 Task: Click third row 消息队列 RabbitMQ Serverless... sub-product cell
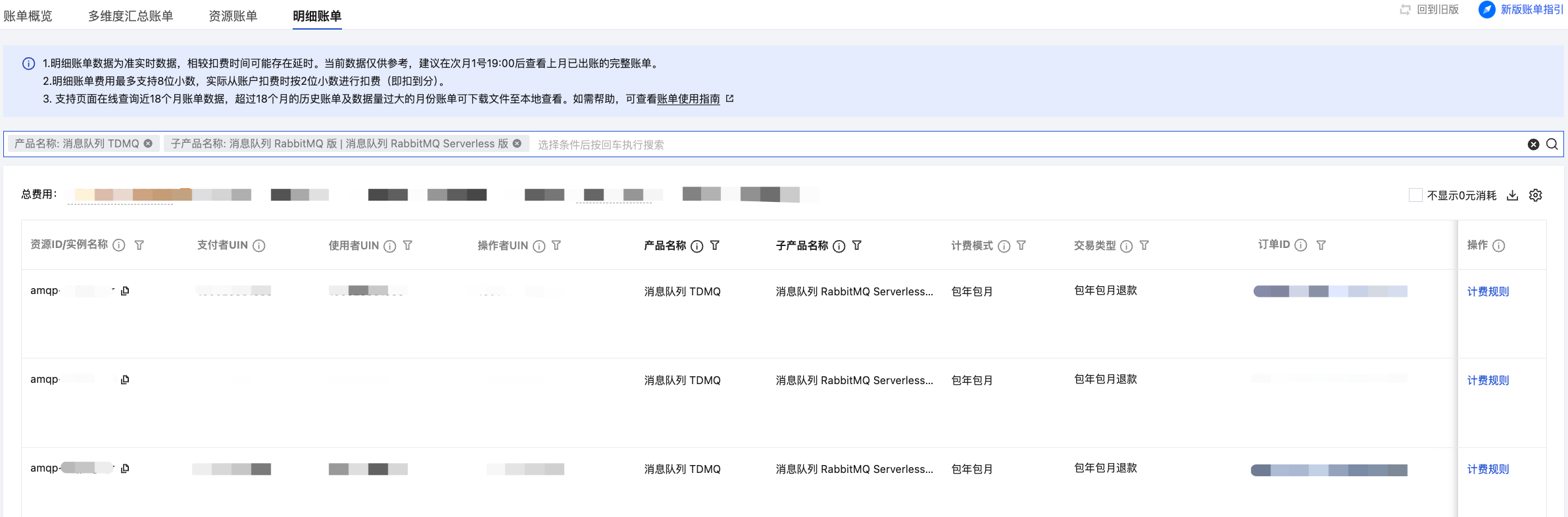point(854,469)
